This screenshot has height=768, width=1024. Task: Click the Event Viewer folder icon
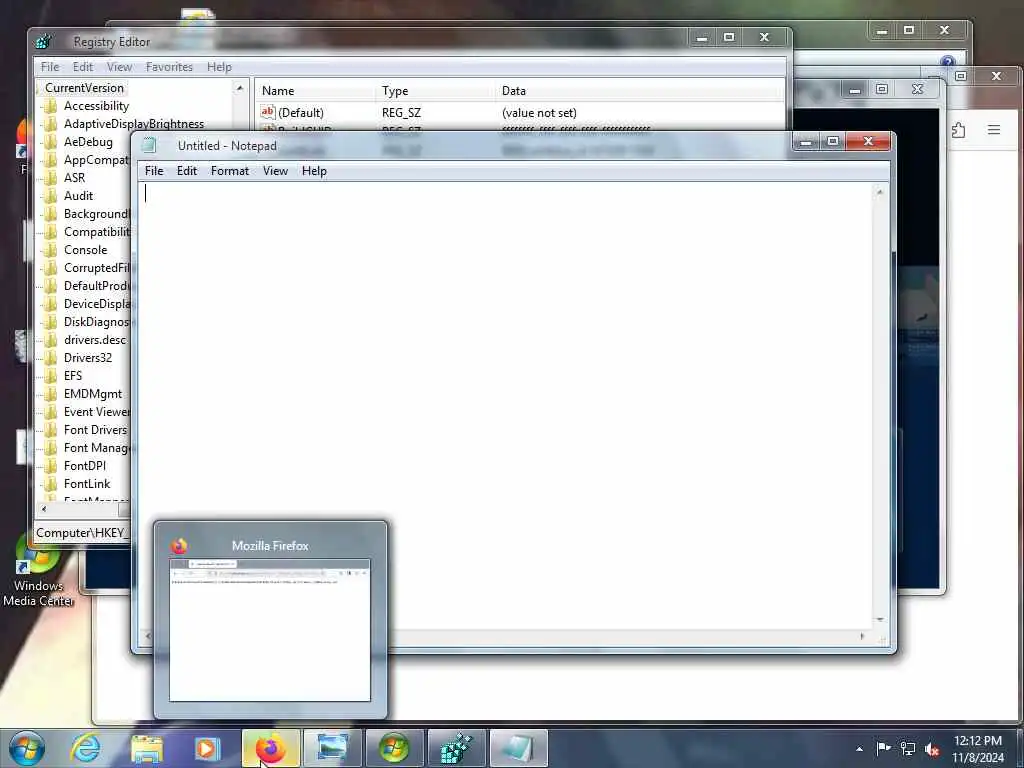[51, 412]
